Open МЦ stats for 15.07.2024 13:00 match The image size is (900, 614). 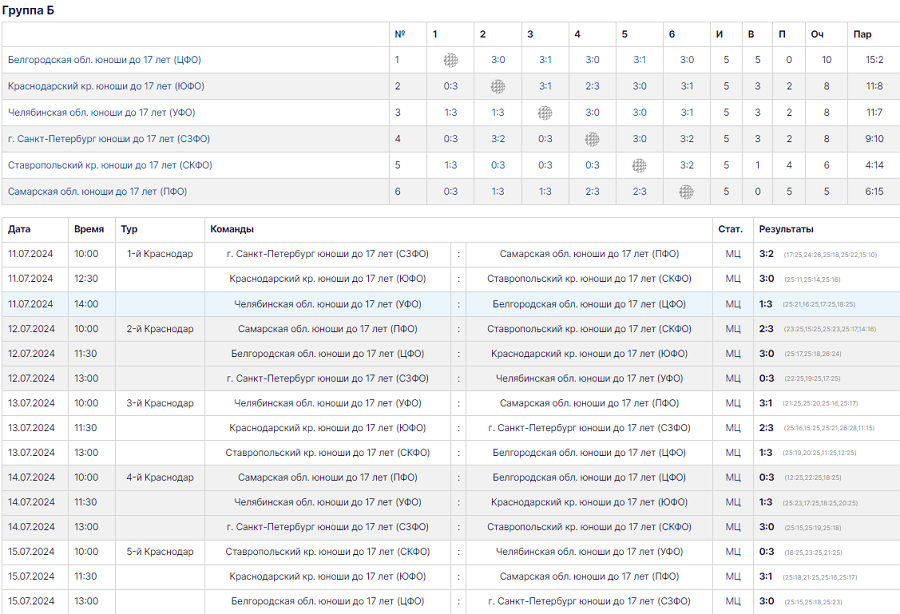(x=733, y=601)
